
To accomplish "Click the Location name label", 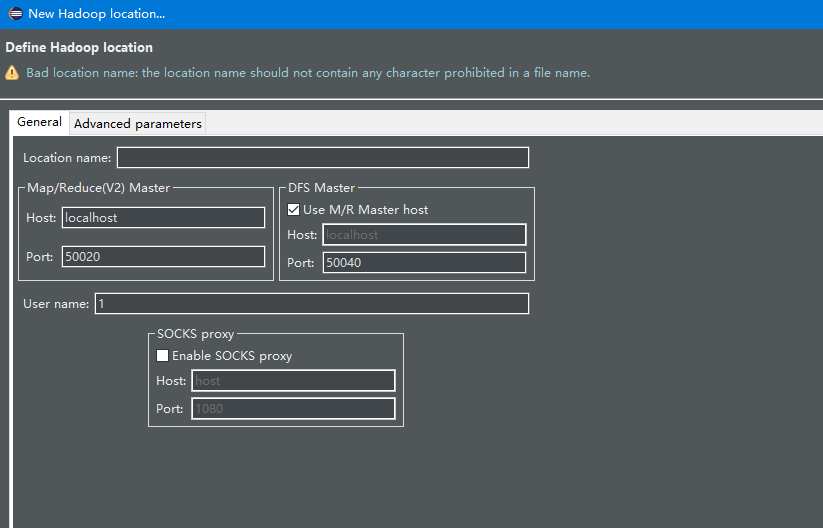I will point(67,158).
